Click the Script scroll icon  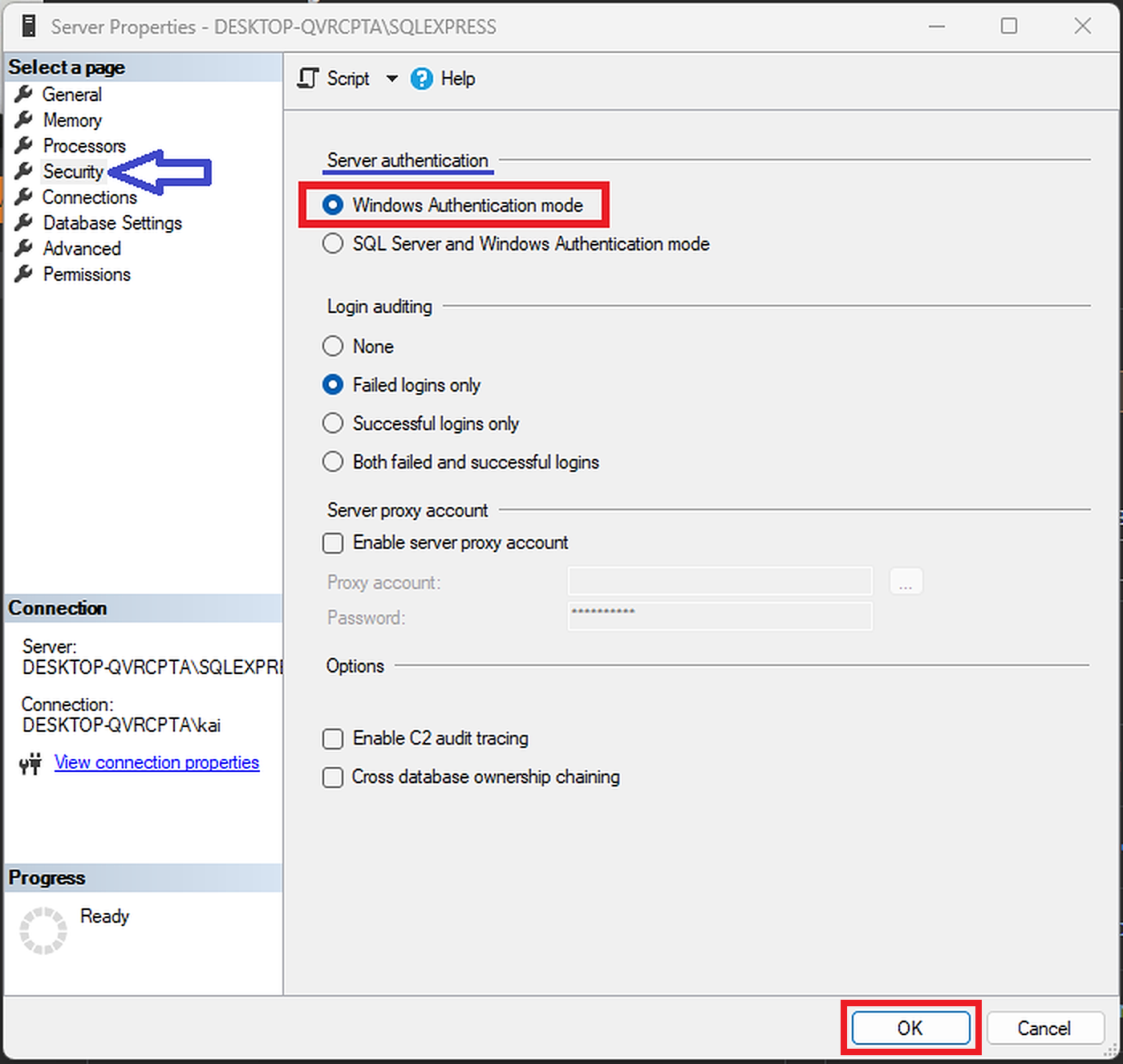pyautogui.click(x=308, y=78)
